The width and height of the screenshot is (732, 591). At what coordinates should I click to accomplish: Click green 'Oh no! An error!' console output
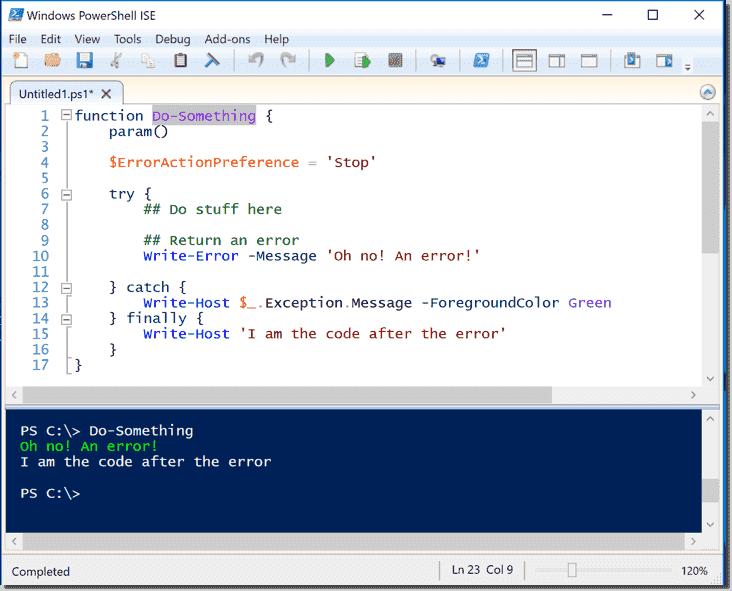(x=89, y=446)
